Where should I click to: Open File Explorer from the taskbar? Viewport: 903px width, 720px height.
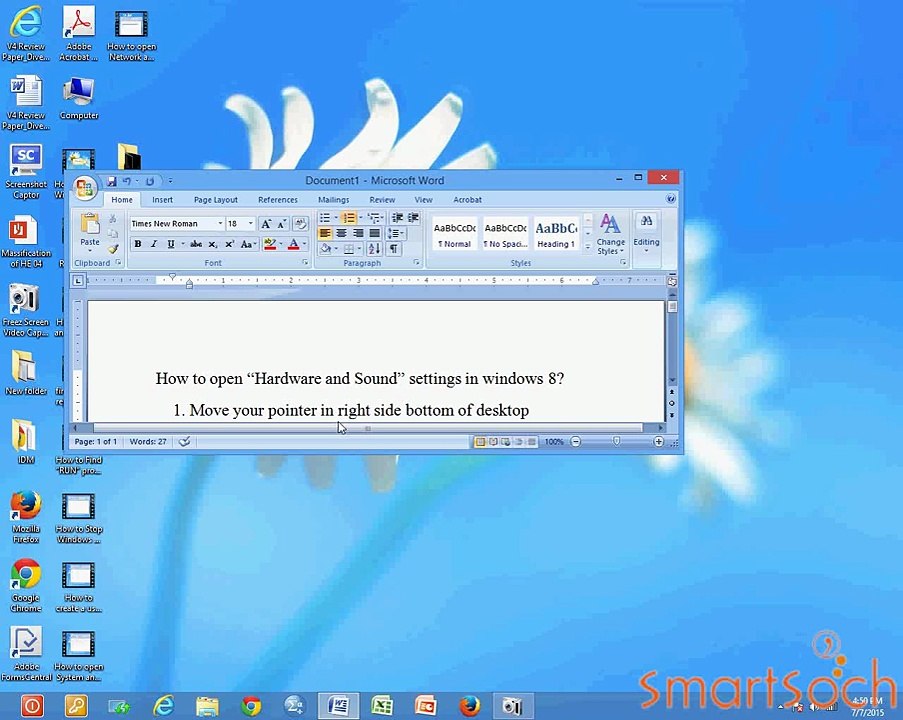pos(207,706)
